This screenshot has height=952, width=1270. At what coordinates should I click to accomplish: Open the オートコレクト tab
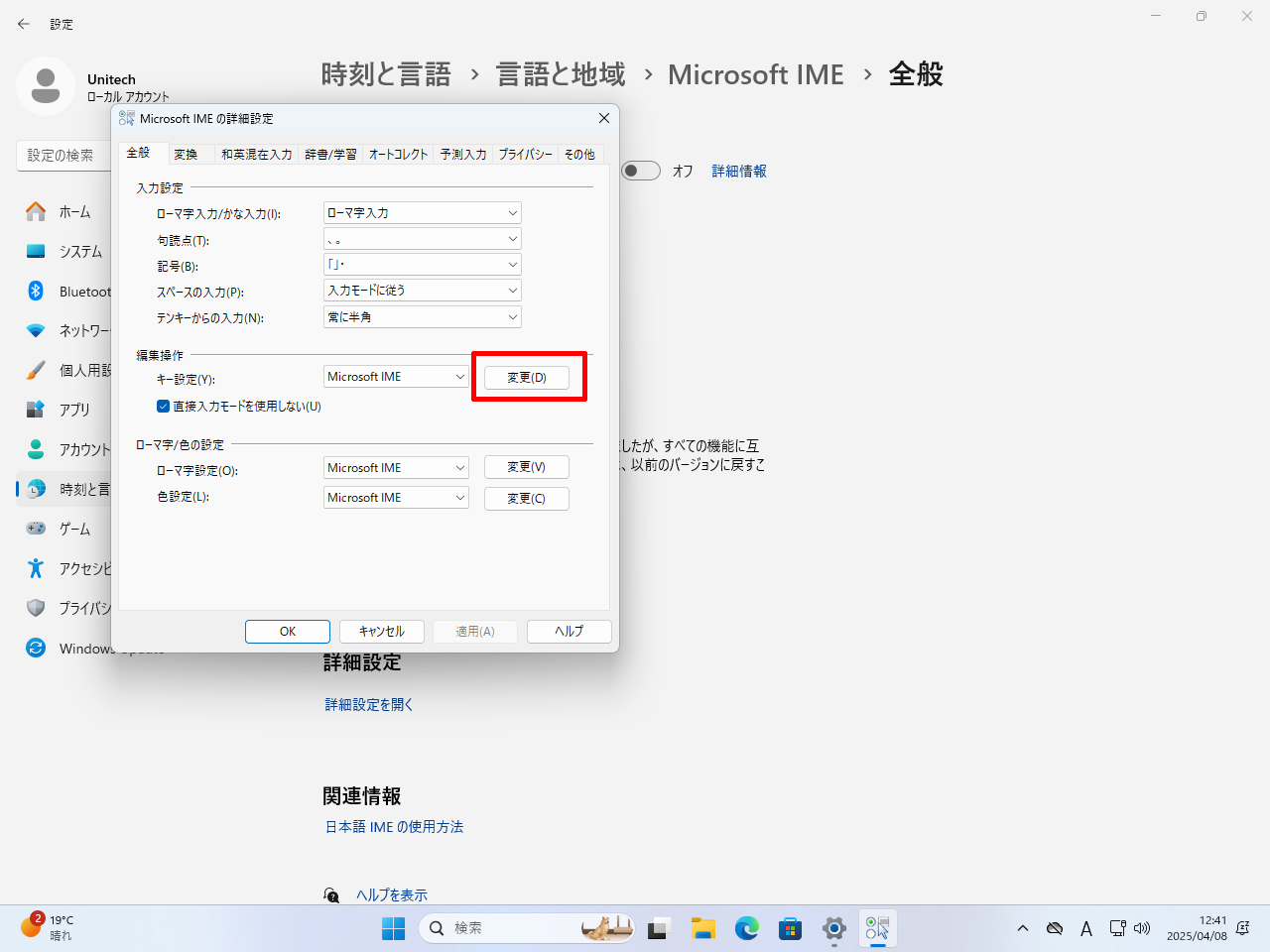(398, 154)
